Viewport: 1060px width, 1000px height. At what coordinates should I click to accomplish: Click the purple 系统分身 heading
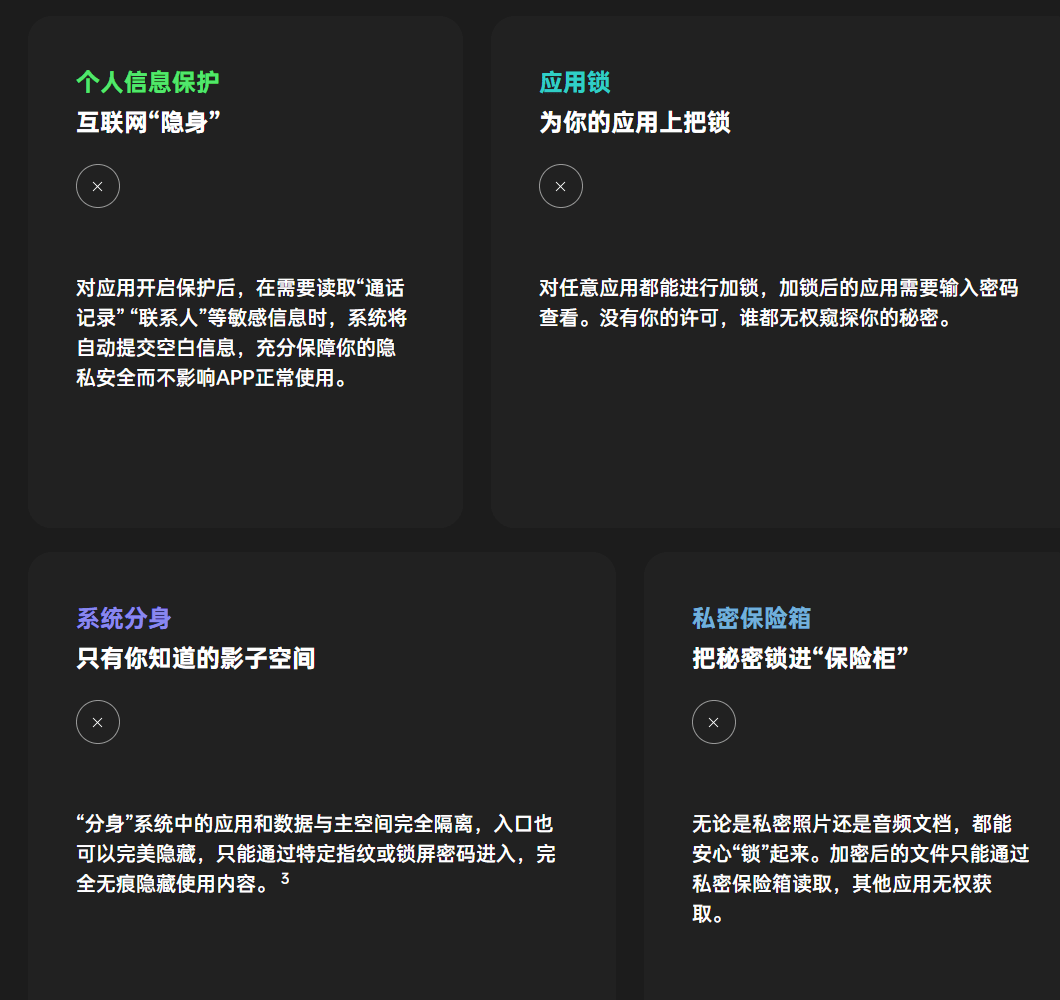[124, 618]
